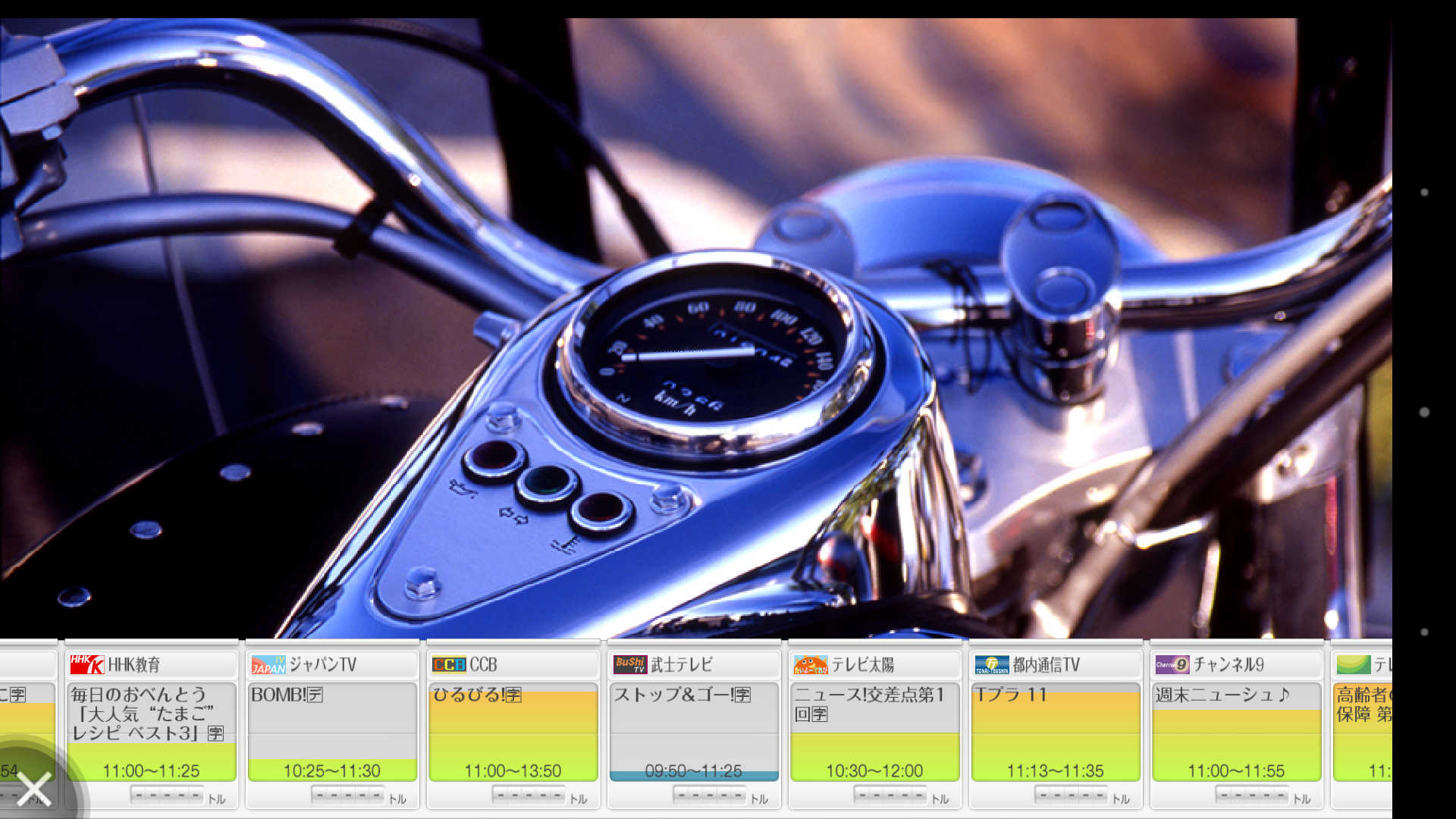Click the HHK教育 channel logo
Screen dimensions: 1456x819
tap(86, 664)
